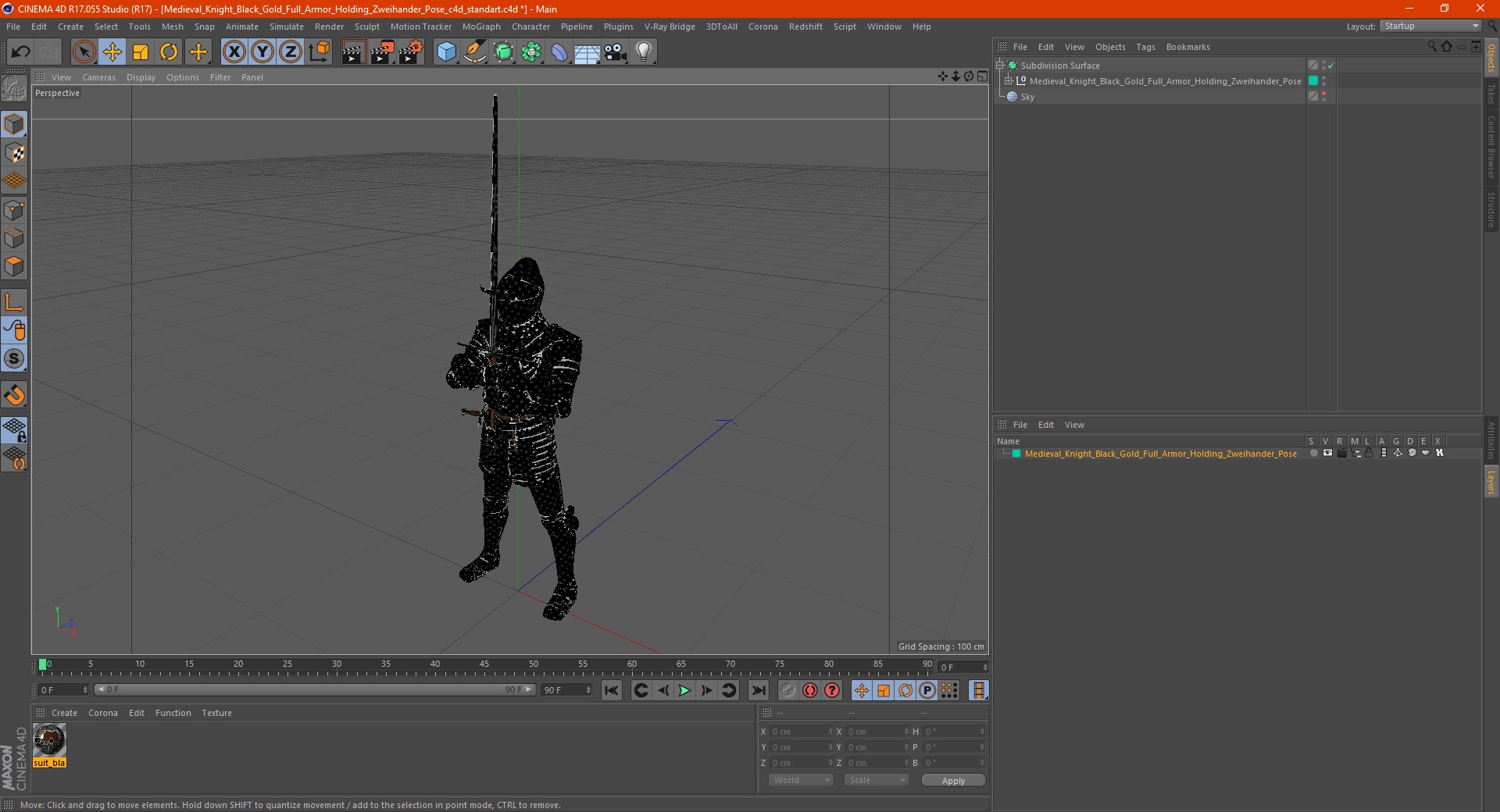This screenshot has width=1500, height=812.
Task: Toggle Subdivision Surface green enable checkmark
Action: [1331, 66]
